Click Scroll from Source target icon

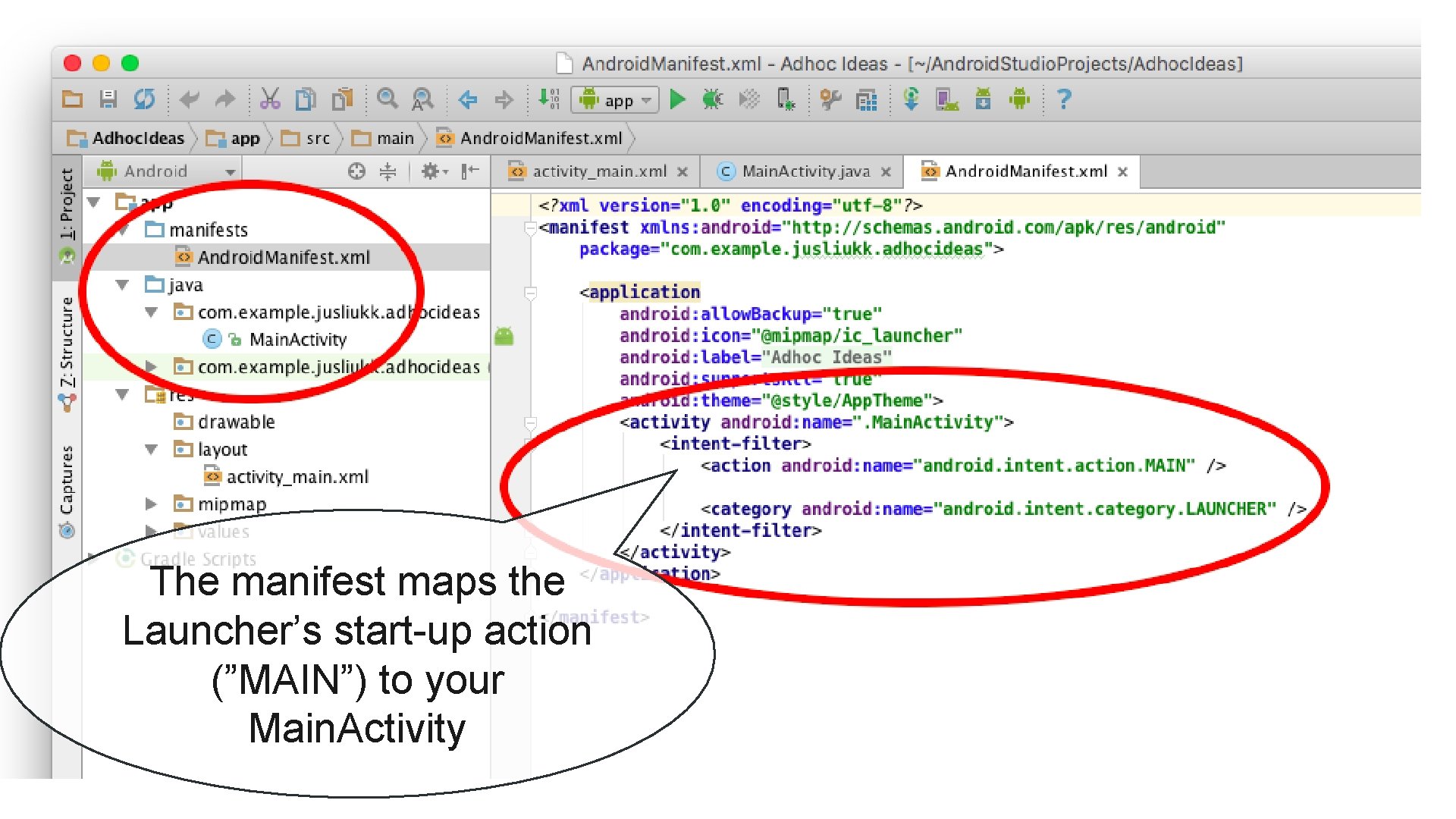click(x=356, y=171)
